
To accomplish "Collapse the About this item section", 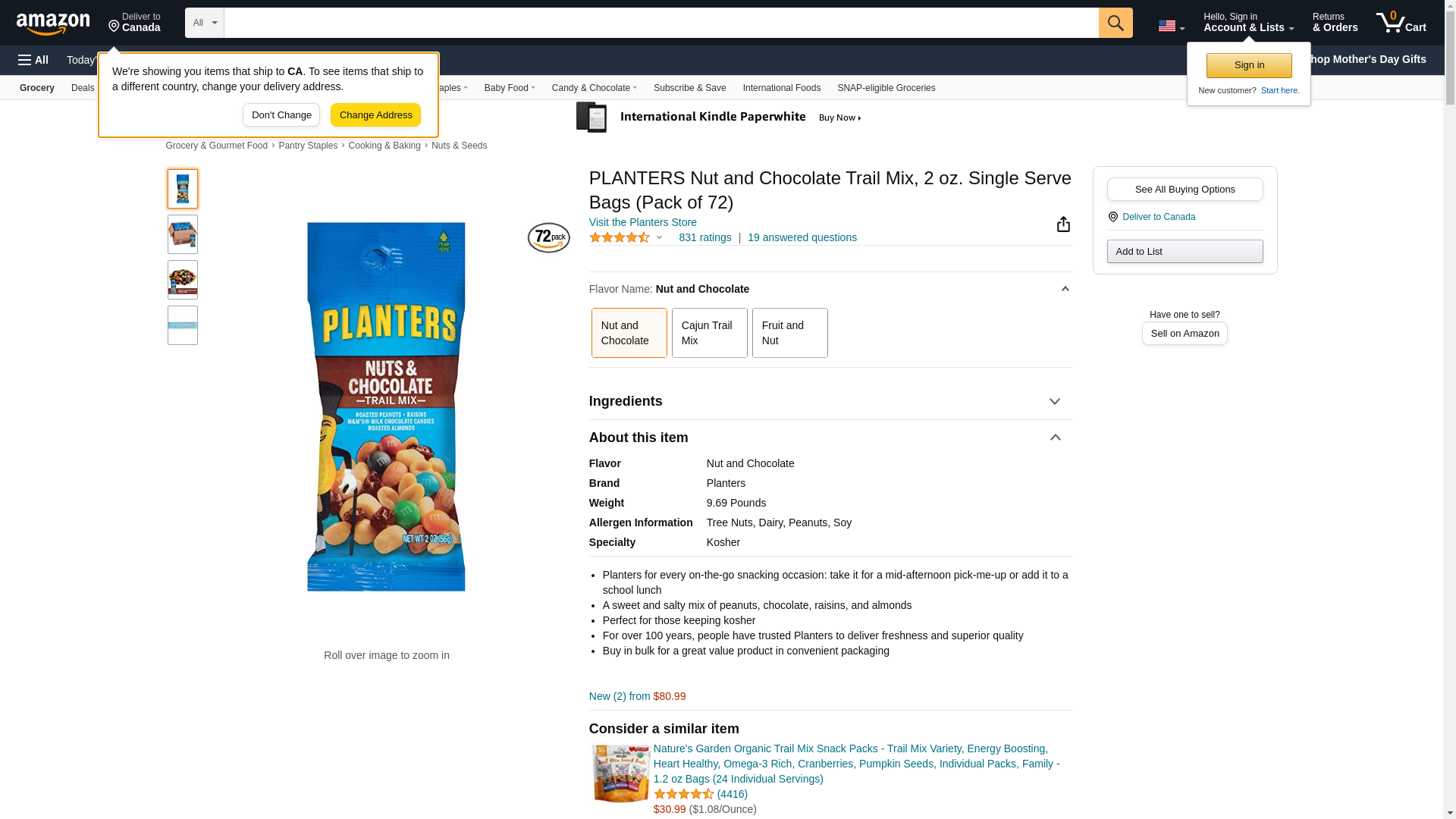I will point(830,438).
